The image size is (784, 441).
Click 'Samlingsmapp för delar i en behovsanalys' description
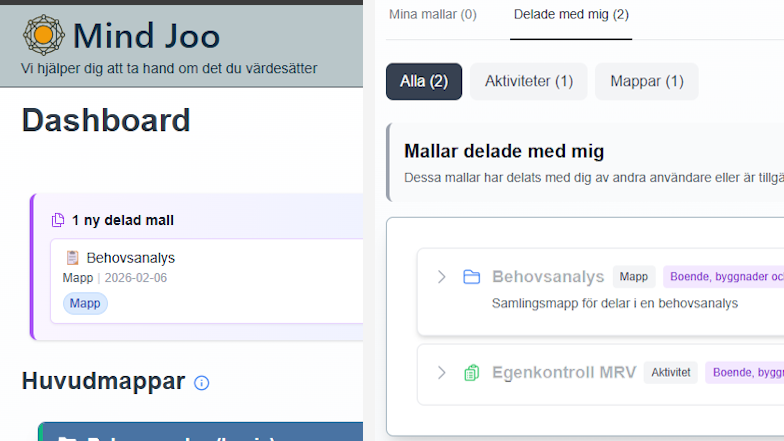point(615,304)
